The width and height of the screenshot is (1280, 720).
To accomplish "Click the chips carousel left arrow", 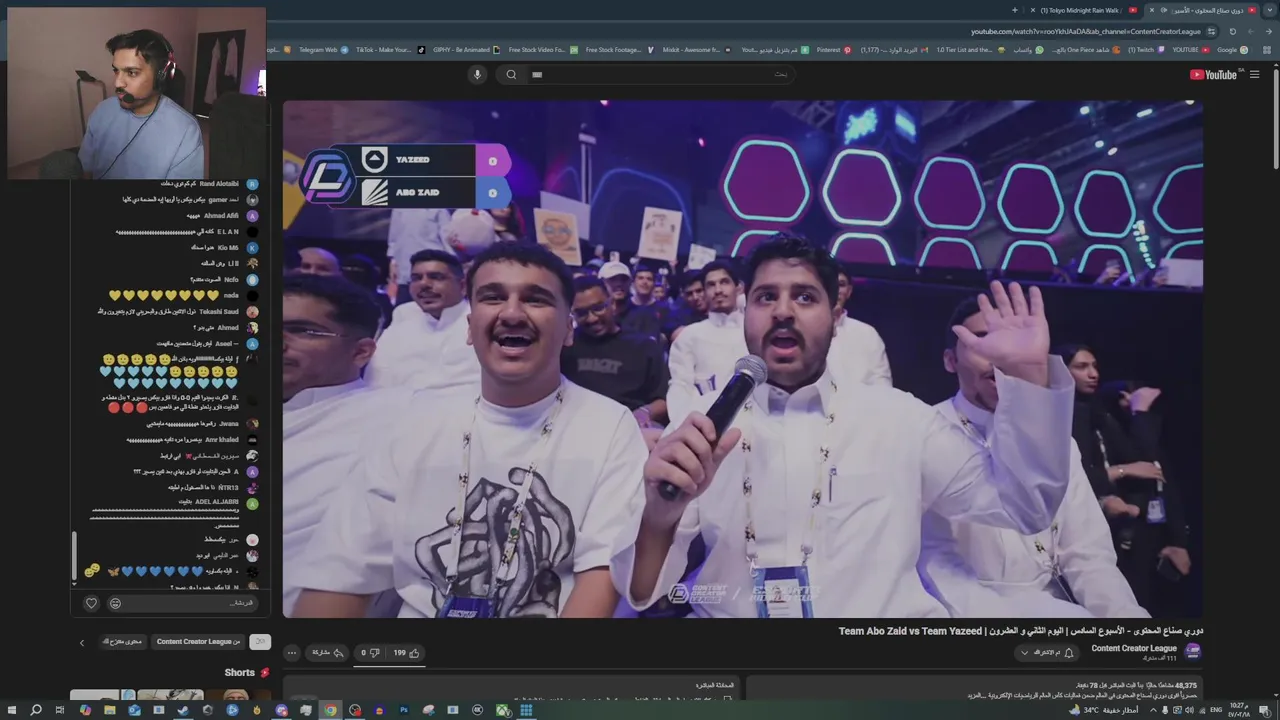I will (x=82, y=643).
